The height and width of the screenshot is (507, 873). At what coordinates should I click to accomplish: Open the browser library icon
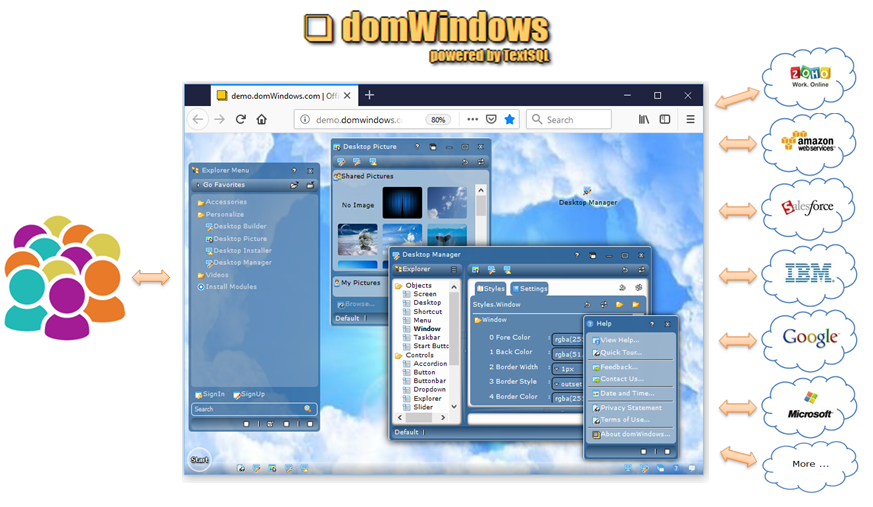644,119
